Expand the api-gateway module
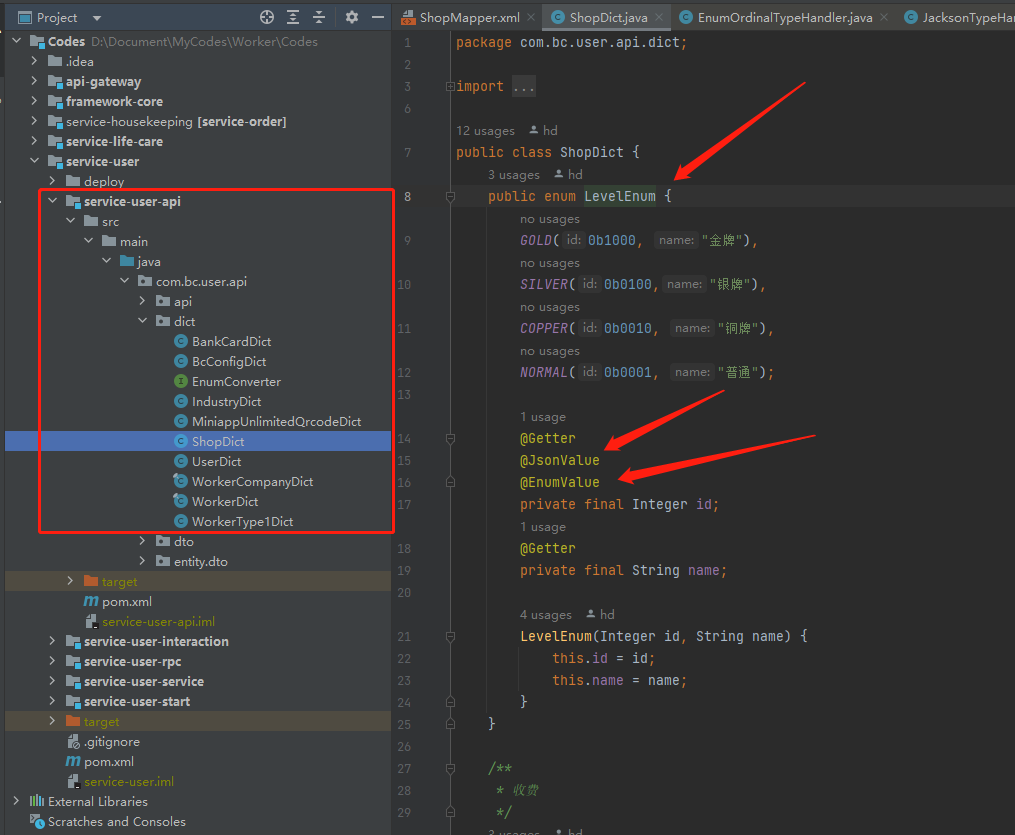1015x835 pixels. (34, 82)
